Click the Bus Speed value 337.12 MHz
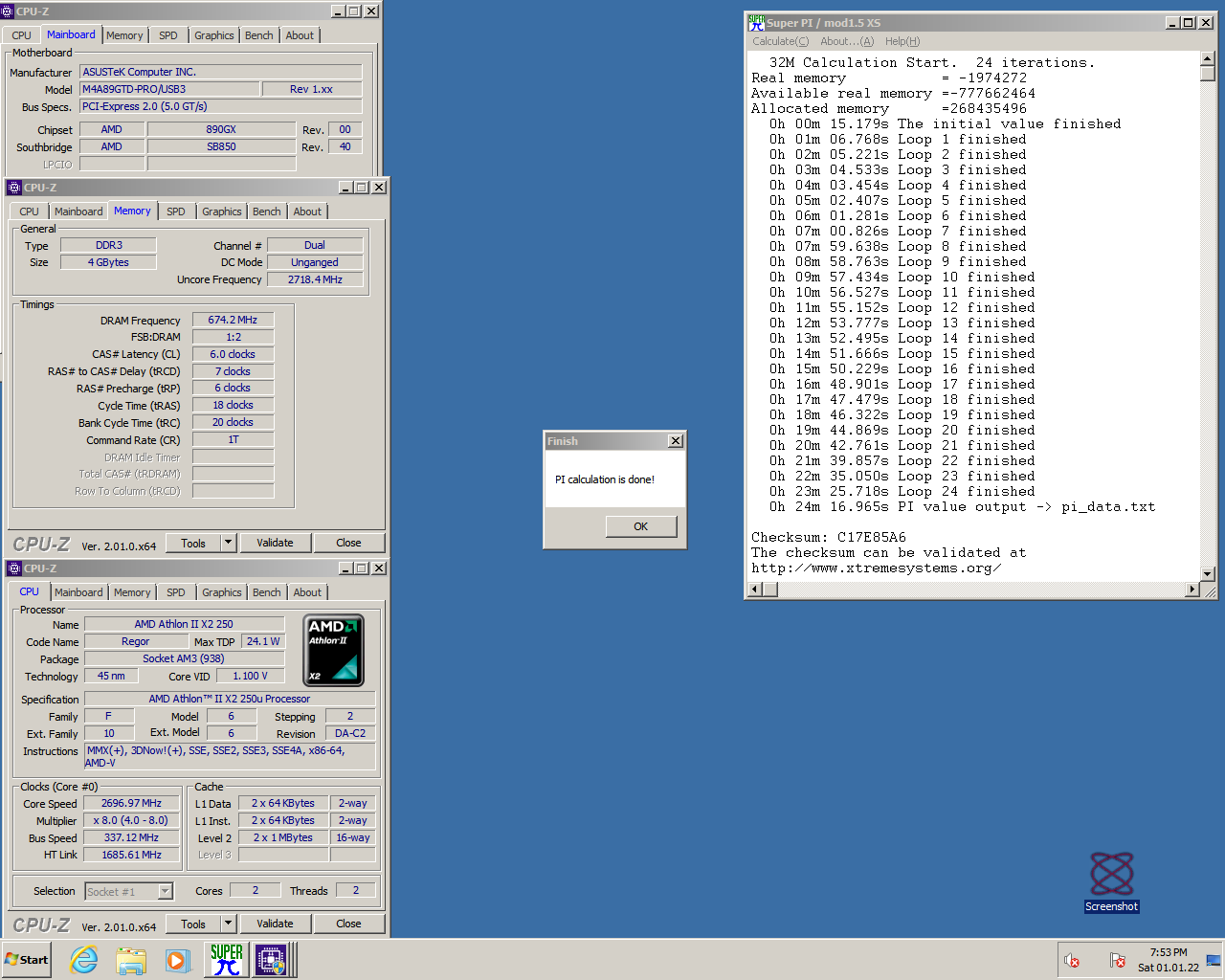This screenshot has width=1225, height=980. pos(131,837)
